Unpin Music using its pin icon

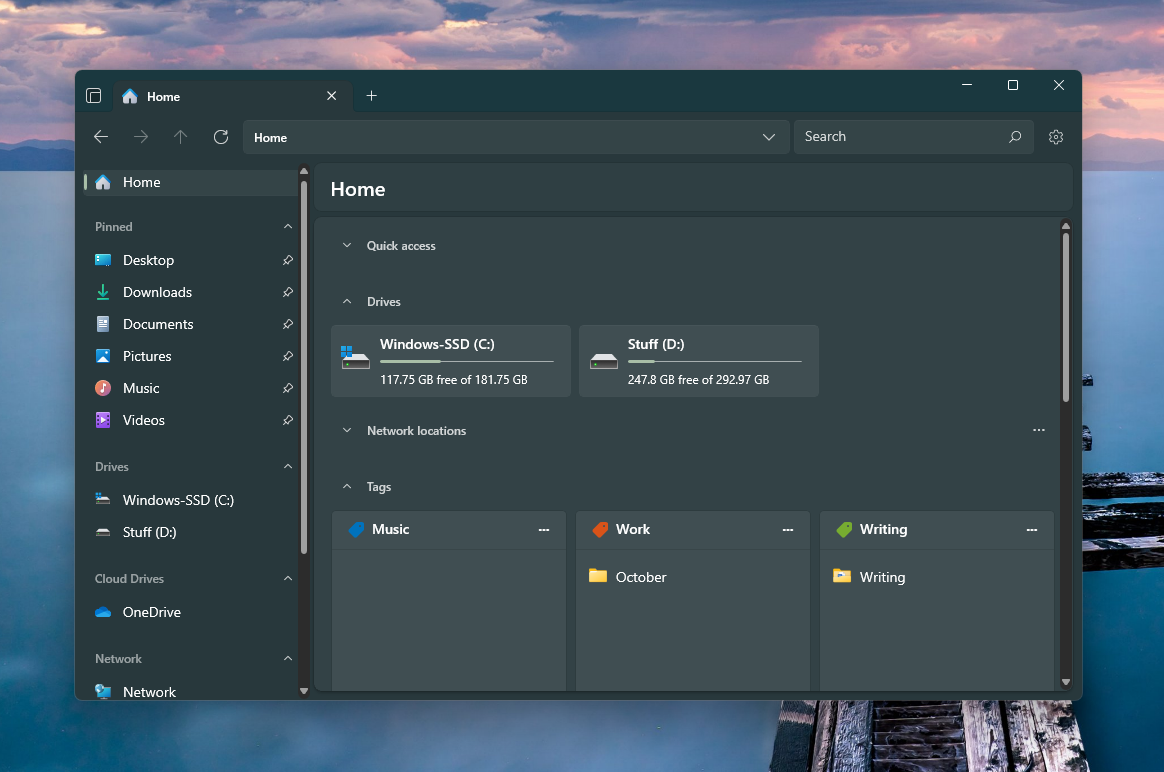click(x=288, y=388)
